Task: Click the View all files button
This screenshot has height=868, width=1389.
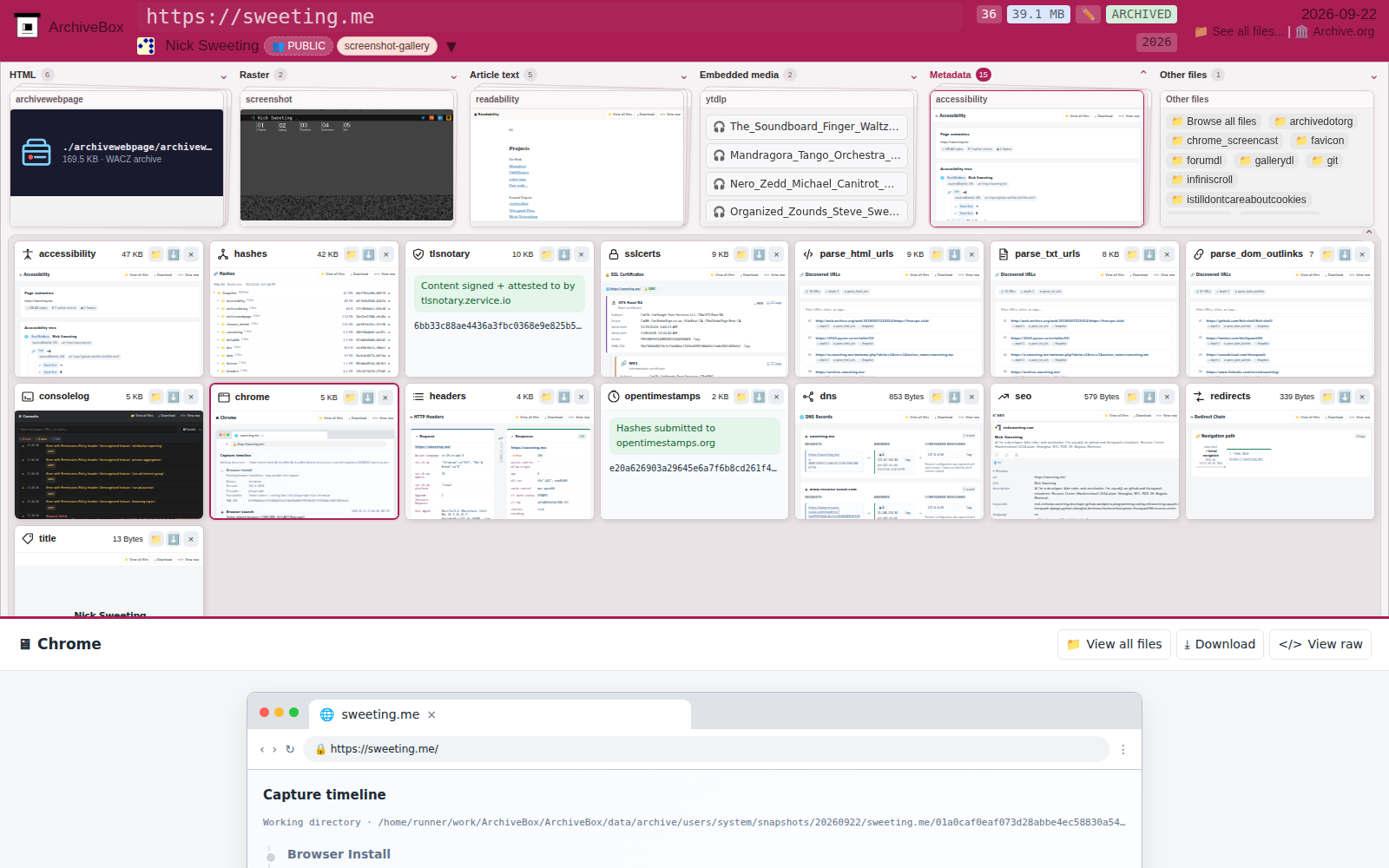Action: pos(1115,644)
